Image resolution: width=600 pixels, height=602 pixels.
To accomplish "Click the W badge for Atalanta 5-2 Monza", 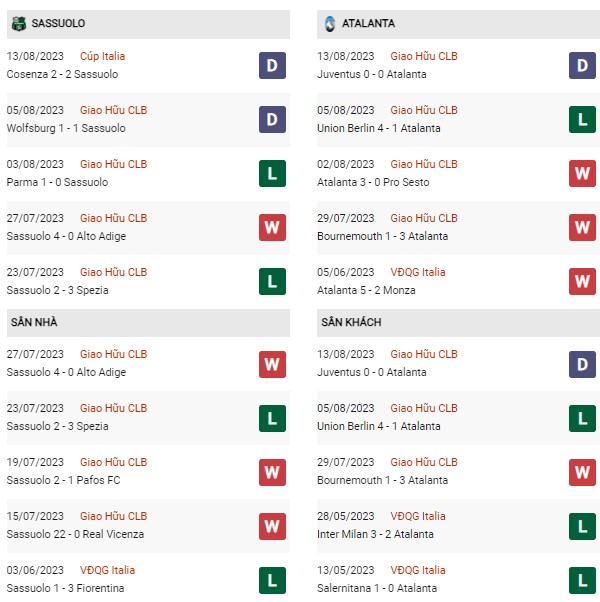I will (x=582, y=281).
